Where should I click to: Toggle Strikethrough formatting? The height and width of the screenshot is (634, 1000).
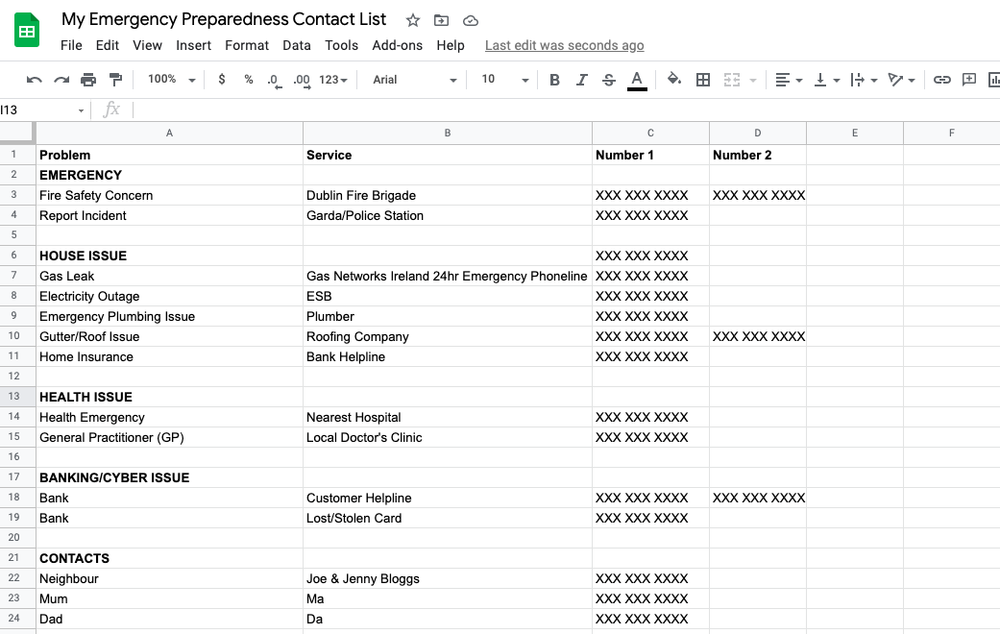click(608, 80)
